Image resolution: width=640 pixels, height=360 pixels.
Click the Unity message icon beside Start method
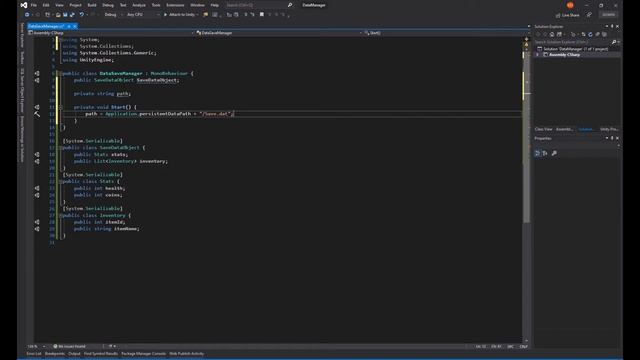click(37, 107)
